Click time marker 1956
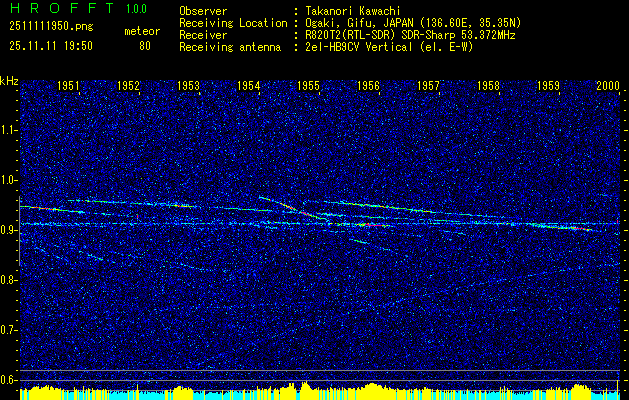 point(368,86)
